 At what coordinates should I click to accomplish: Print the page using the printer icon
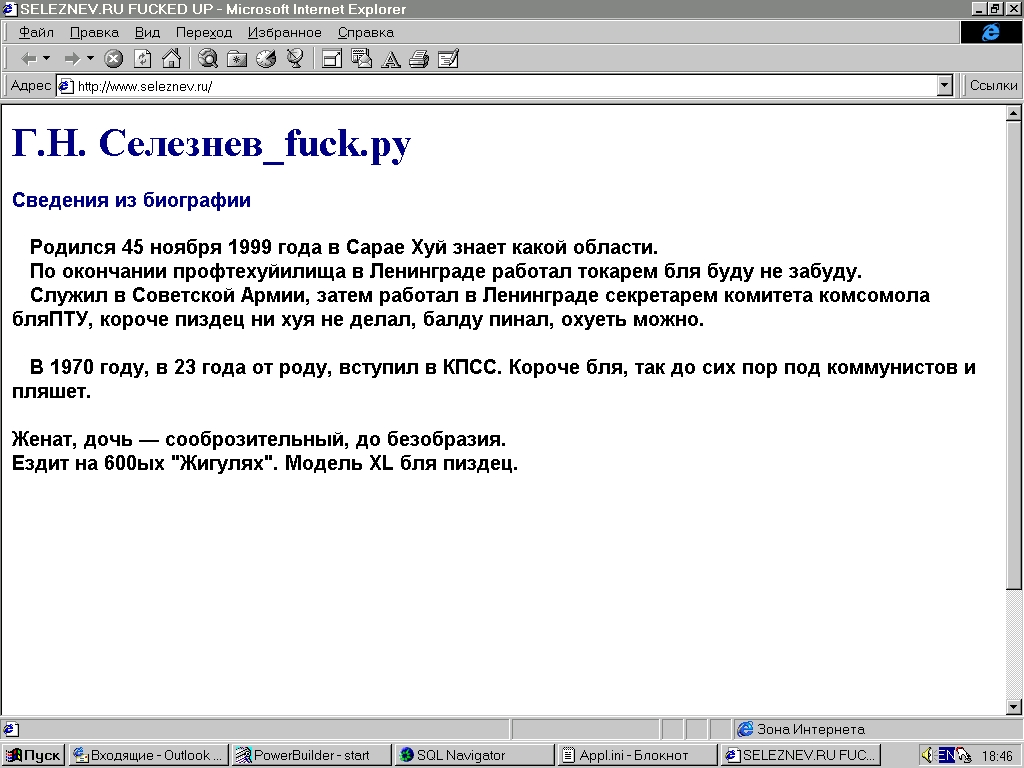pyautogui.click(x=419, y=59)
